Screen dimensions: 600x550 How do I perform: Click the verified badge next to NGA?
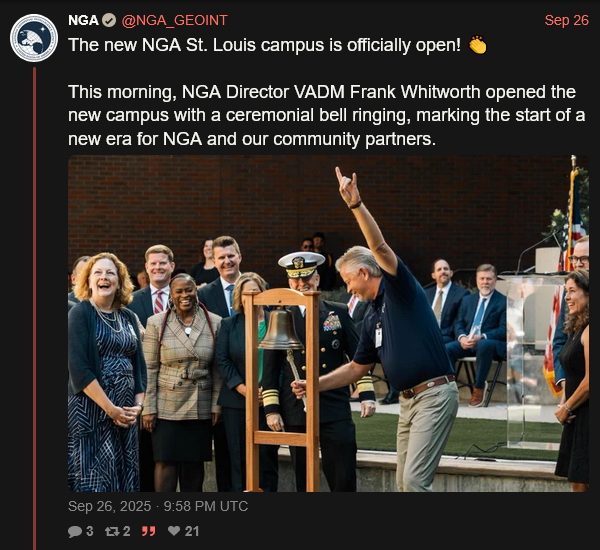[x=109, y=20]
